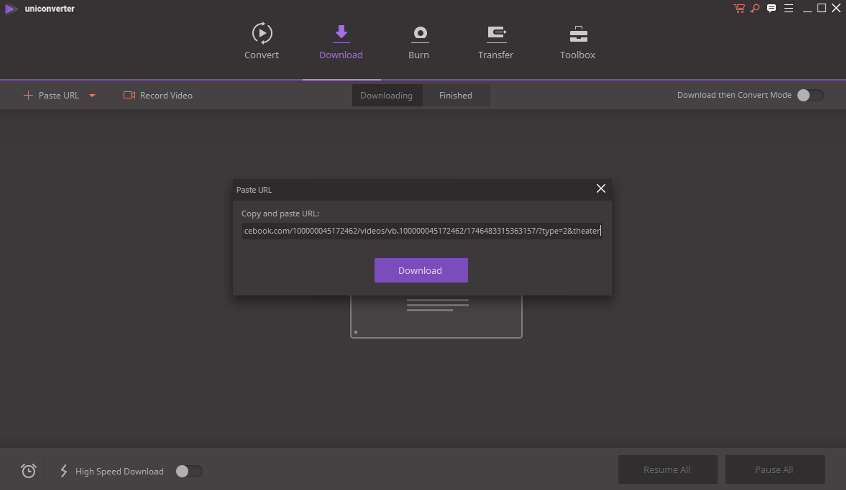The width and height of the screenshot is (846, 490).
Task: Open the Toolbox section
Action: 577,41
